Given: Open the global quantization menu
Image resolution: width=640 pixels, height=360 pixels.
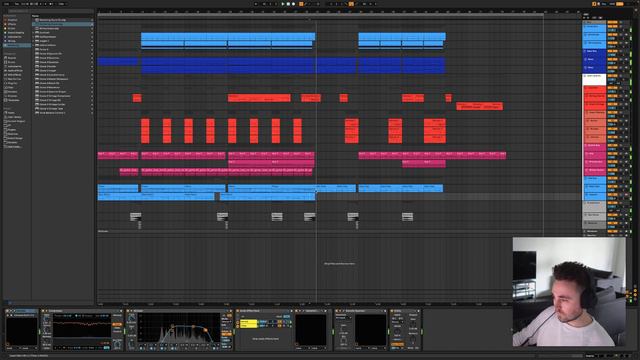Looking at the screenshot, I should pyautogui.click(x=62, y=4).
